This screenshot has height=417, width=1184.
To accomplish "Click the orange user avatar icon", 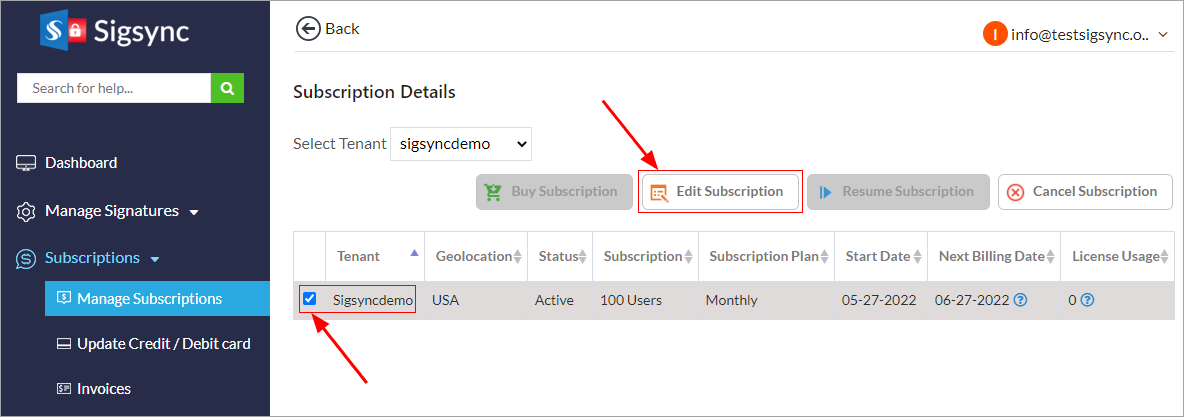I will click(995, 34).
